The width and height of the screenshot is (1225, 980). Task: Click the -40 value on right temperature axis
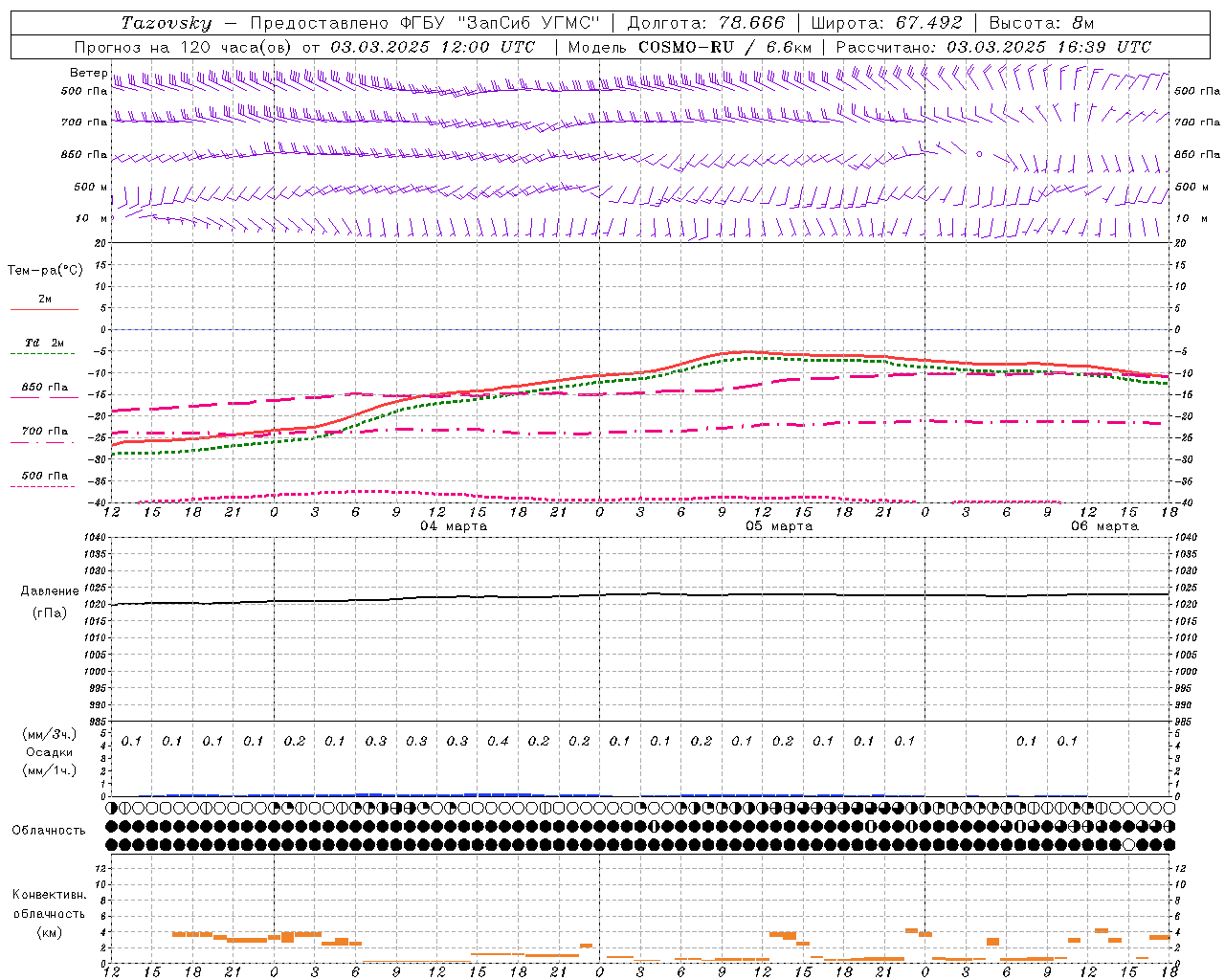pyautogui.click(x=1184, y=502)
